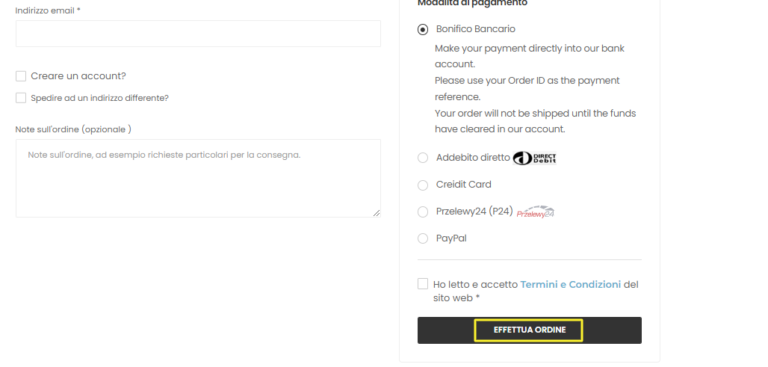This screenshot has width=768, height=367.
Task: Focus the Indirizzo email input field
Action: coord(198,34)
